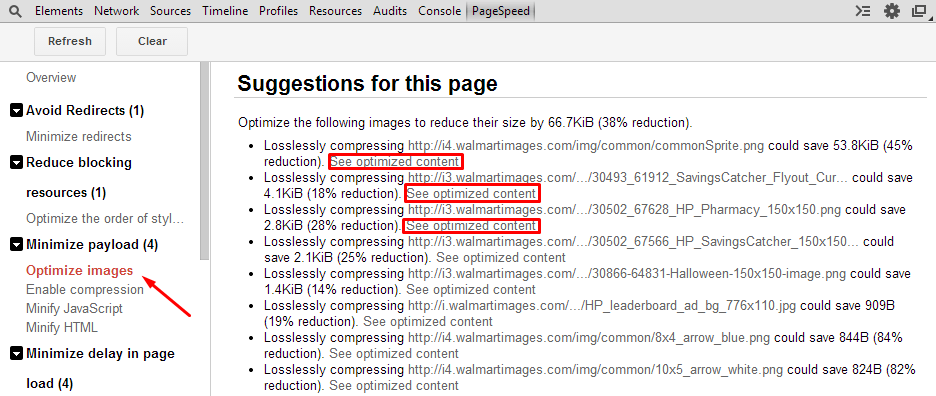This screenshot has height=396, width=936.
Task: See optimized content for 2.8KiB saving
Action: point(470,226)
